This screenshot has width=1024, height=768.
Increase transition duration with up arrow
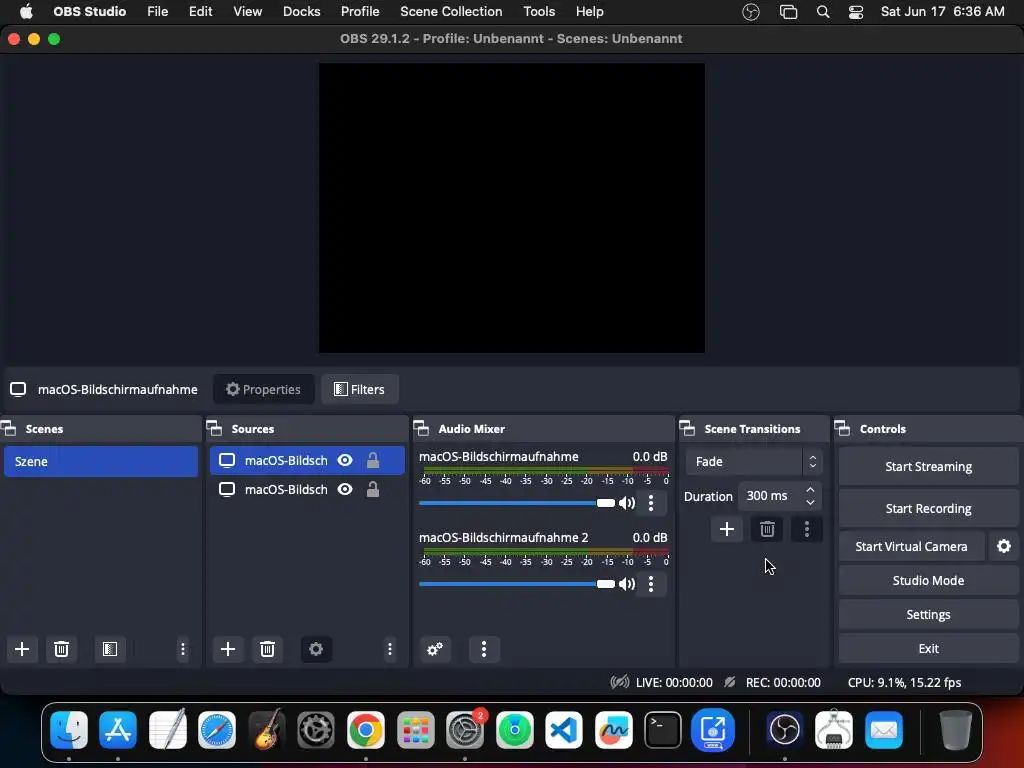pyautogui.click(x=810, y=489)
